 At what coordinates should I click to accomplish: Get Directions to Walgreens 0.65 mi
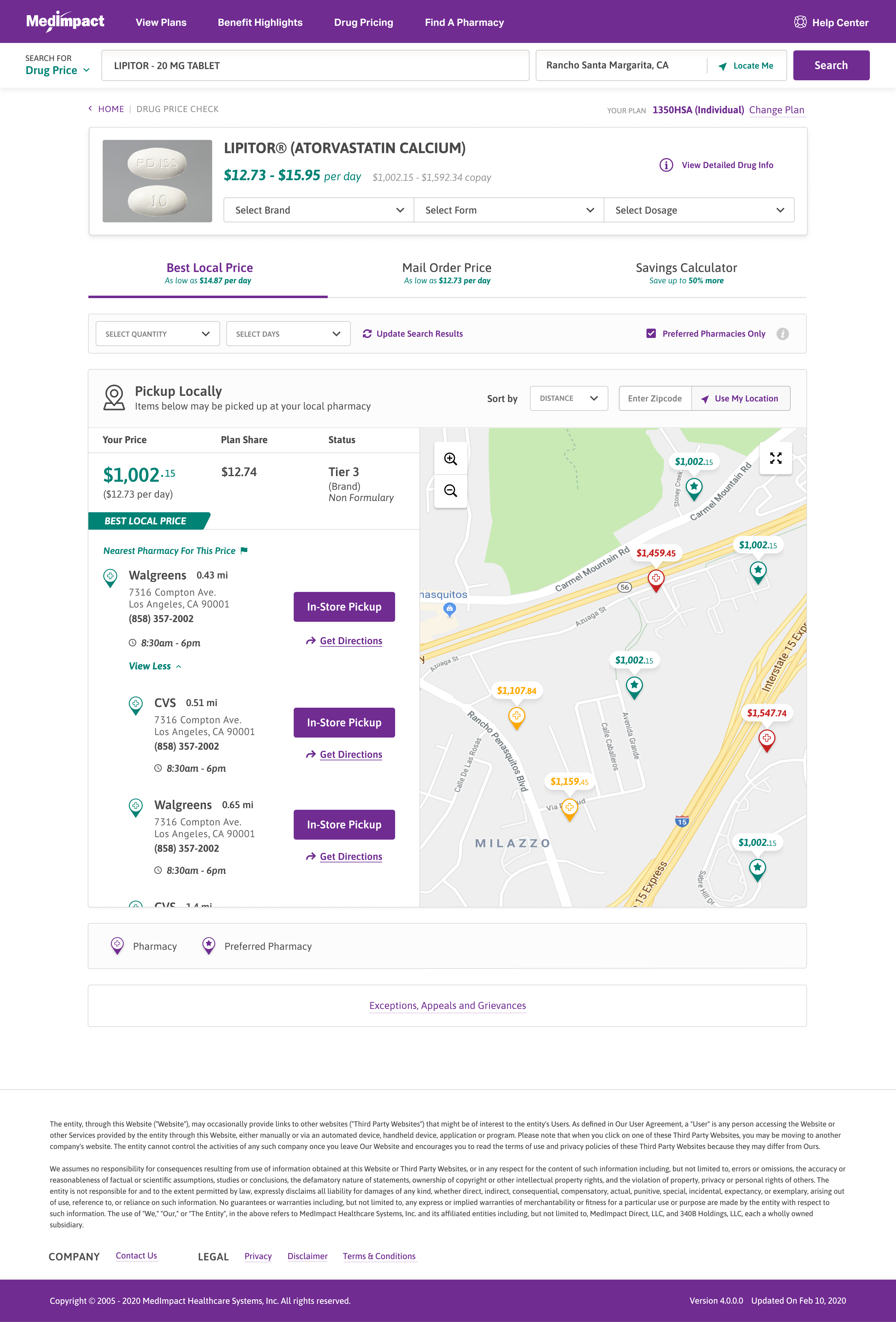[344, 857]
